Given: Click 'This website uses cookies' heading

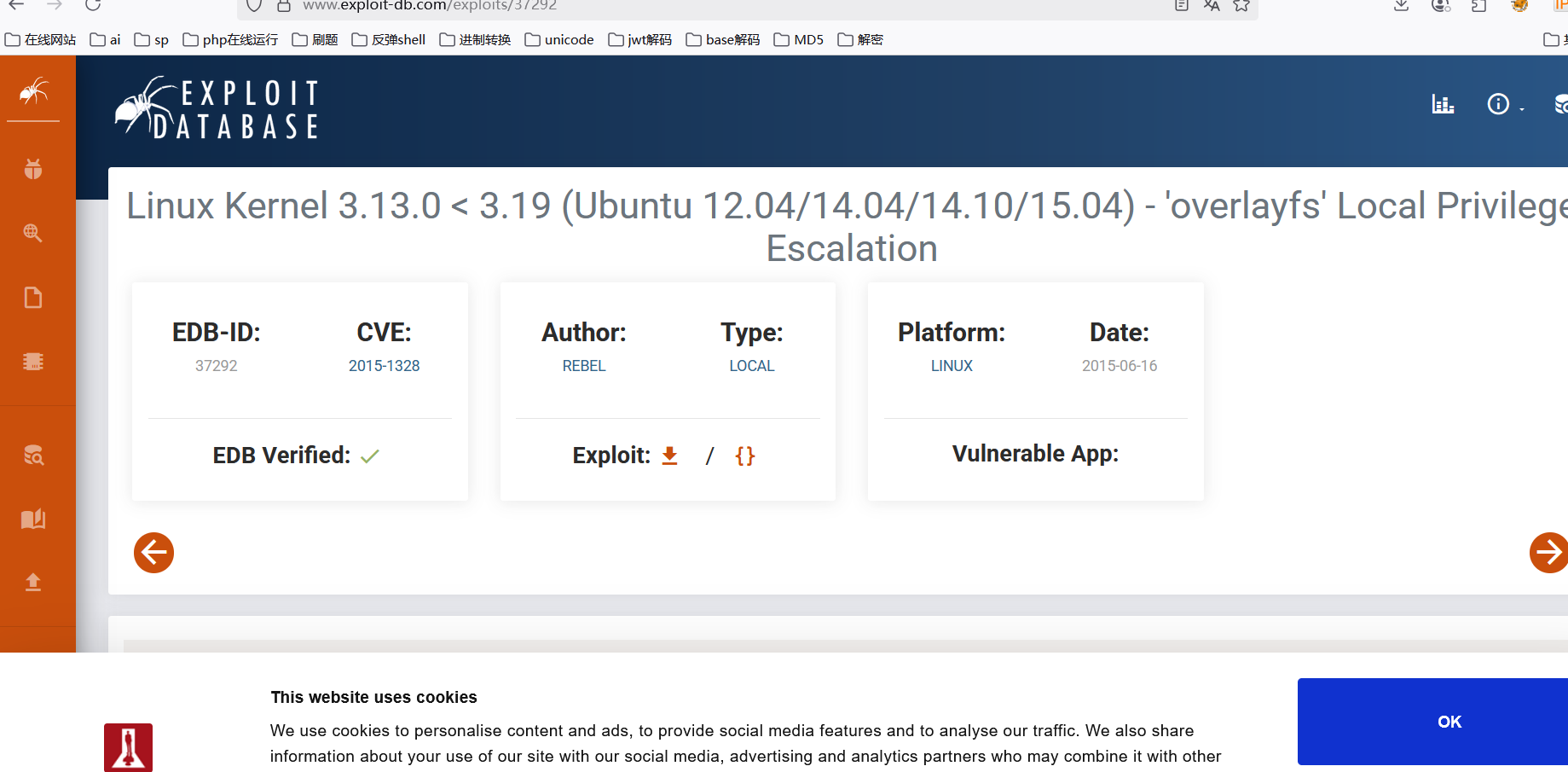Looking at the screenshot, I should pos(373,697).
